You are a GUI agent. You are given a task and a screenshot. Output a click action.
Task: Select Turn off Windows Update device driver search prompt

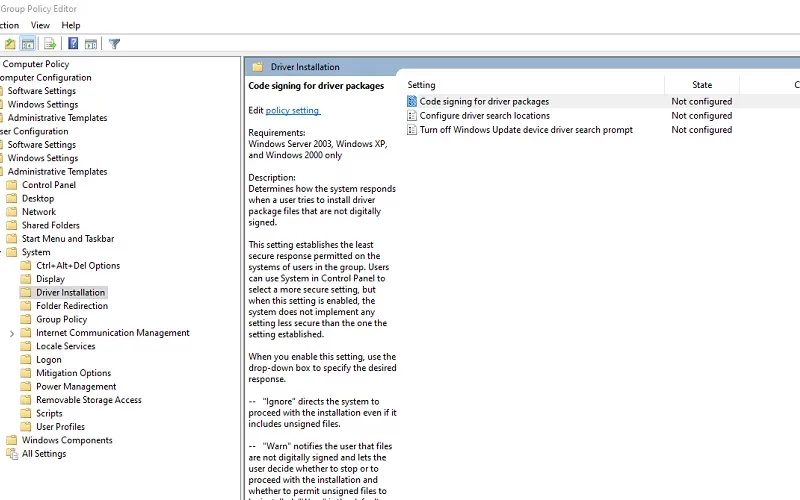click(526, 130)
